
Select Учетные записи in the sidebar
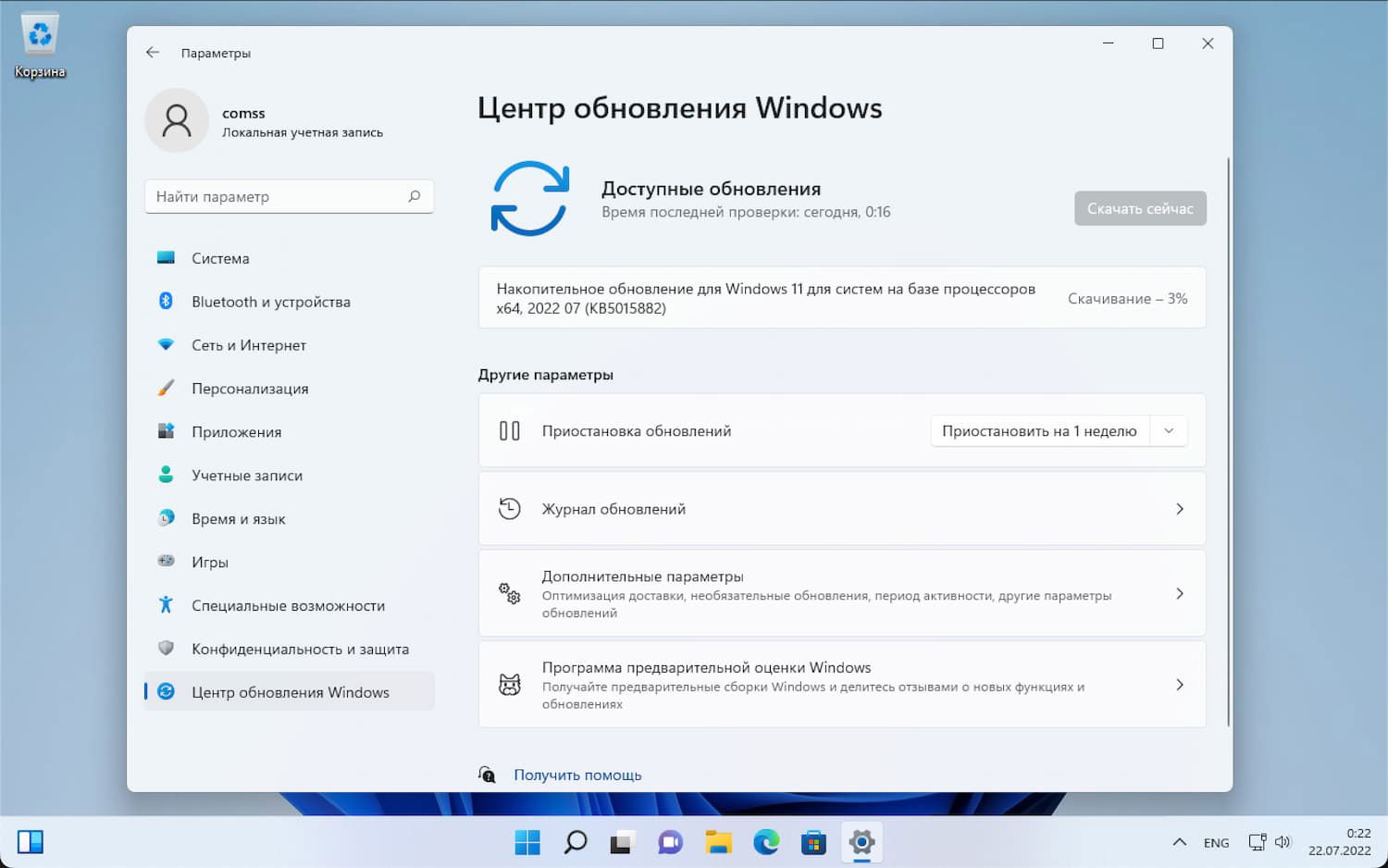pyautogui.click(x=289, y=476)
